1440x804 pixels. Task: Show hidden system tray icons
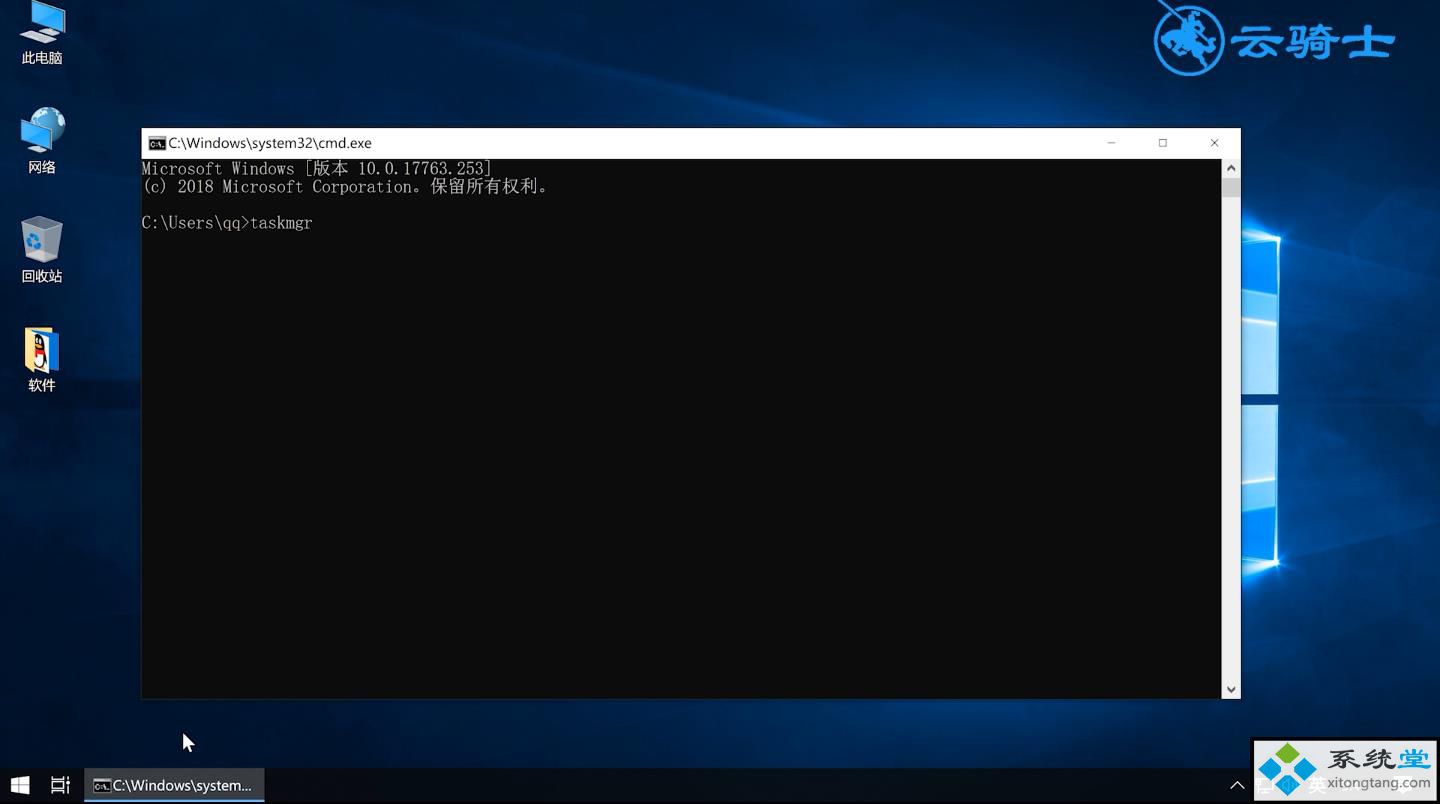point(1237,785)
